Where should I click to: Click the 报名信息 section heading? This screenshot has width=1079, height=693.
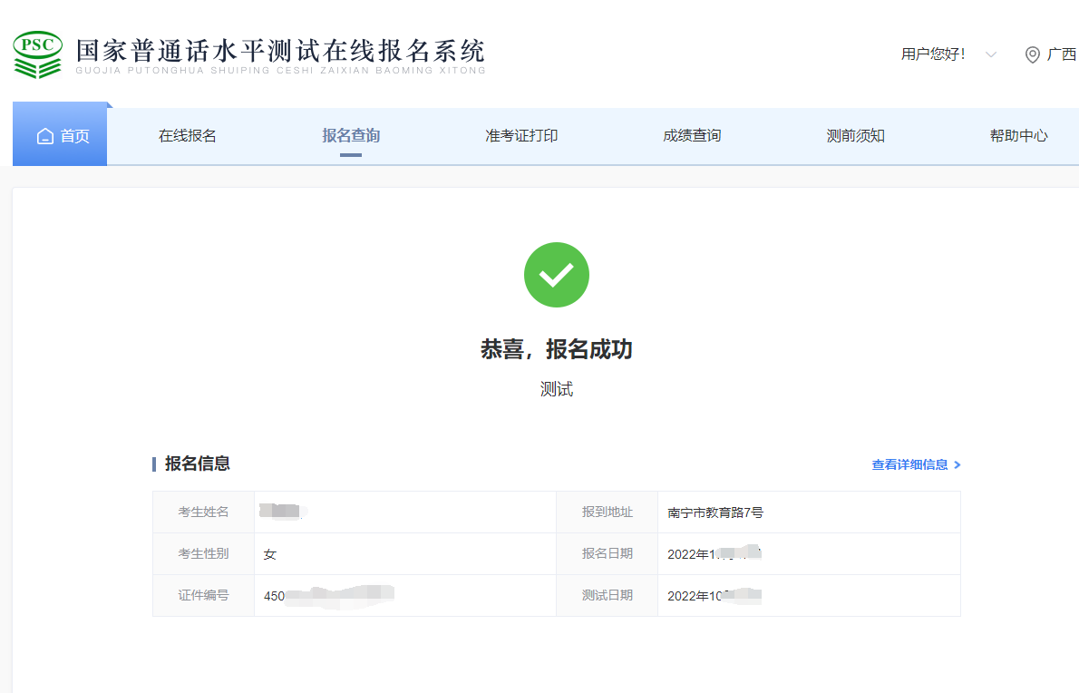[197, 464]
